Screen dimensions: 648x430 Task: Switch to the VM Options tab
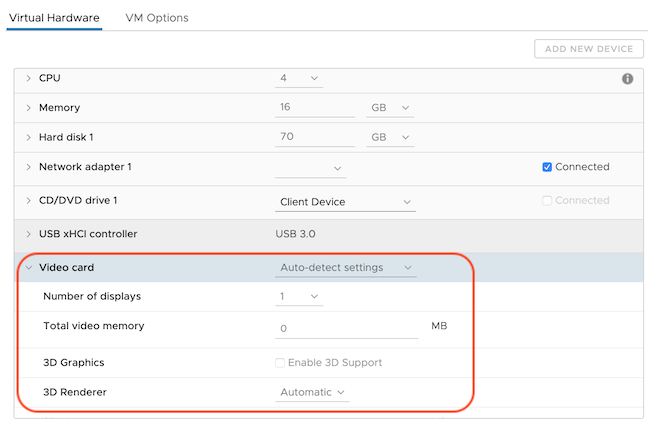(157, 18)
